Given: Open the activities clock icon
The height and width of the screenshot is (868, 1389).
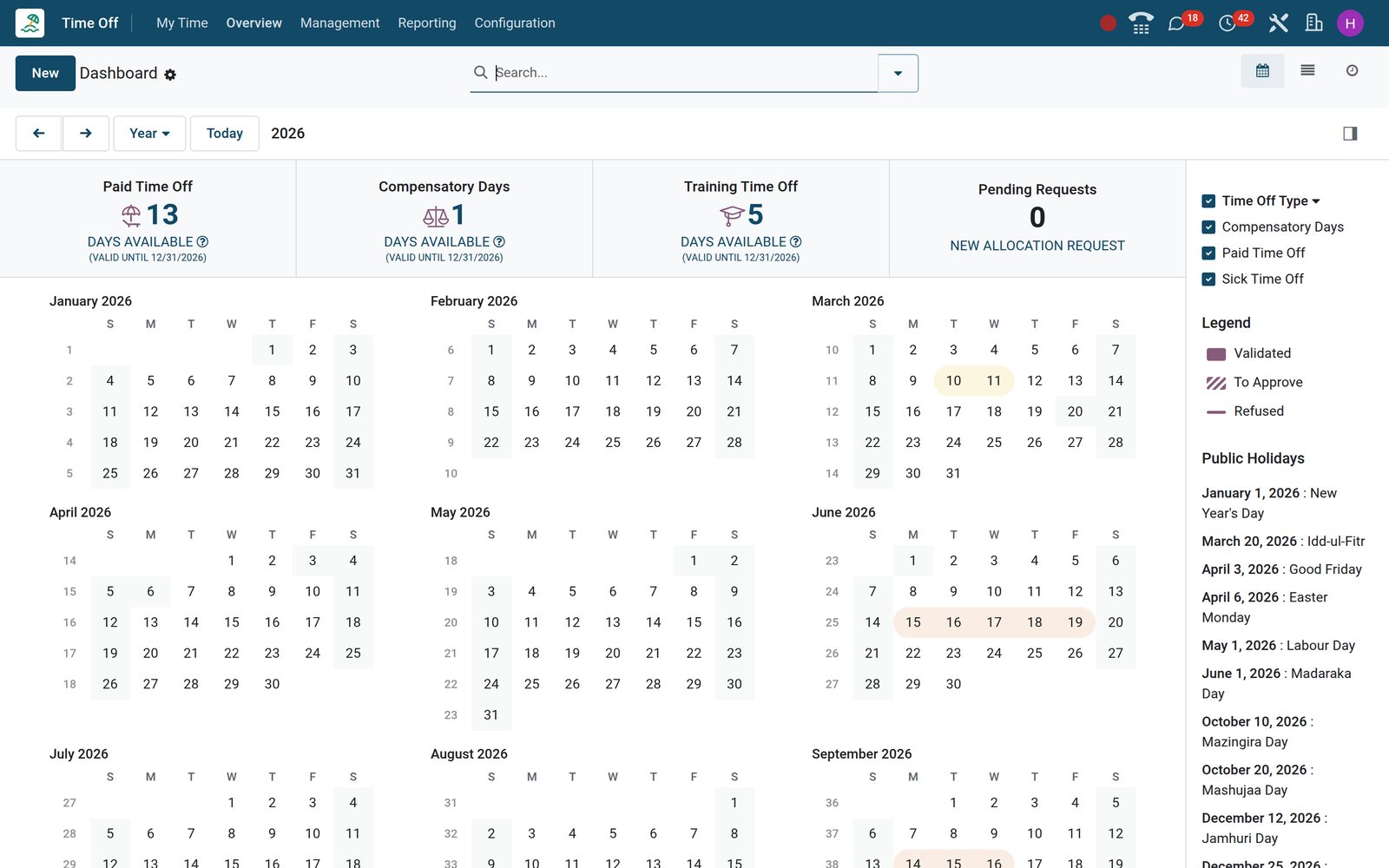Looking at the screenshot, I should (x=1227, y=23).
